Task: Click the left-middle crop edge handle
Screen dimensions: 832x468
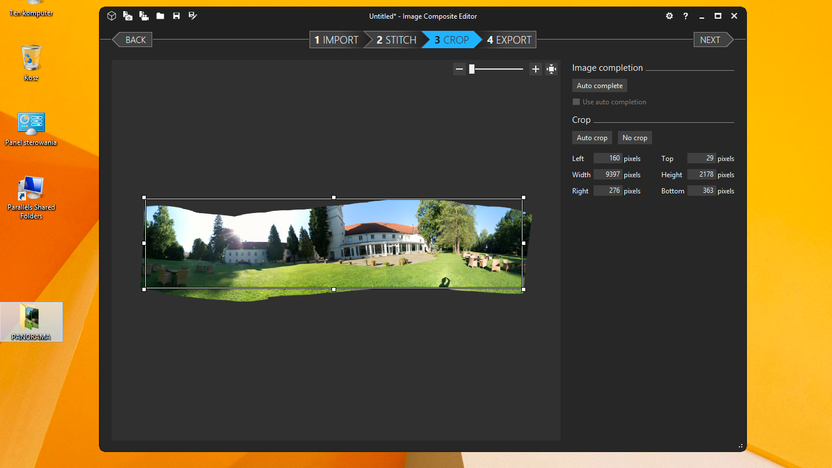Action: tap(144, 244)
